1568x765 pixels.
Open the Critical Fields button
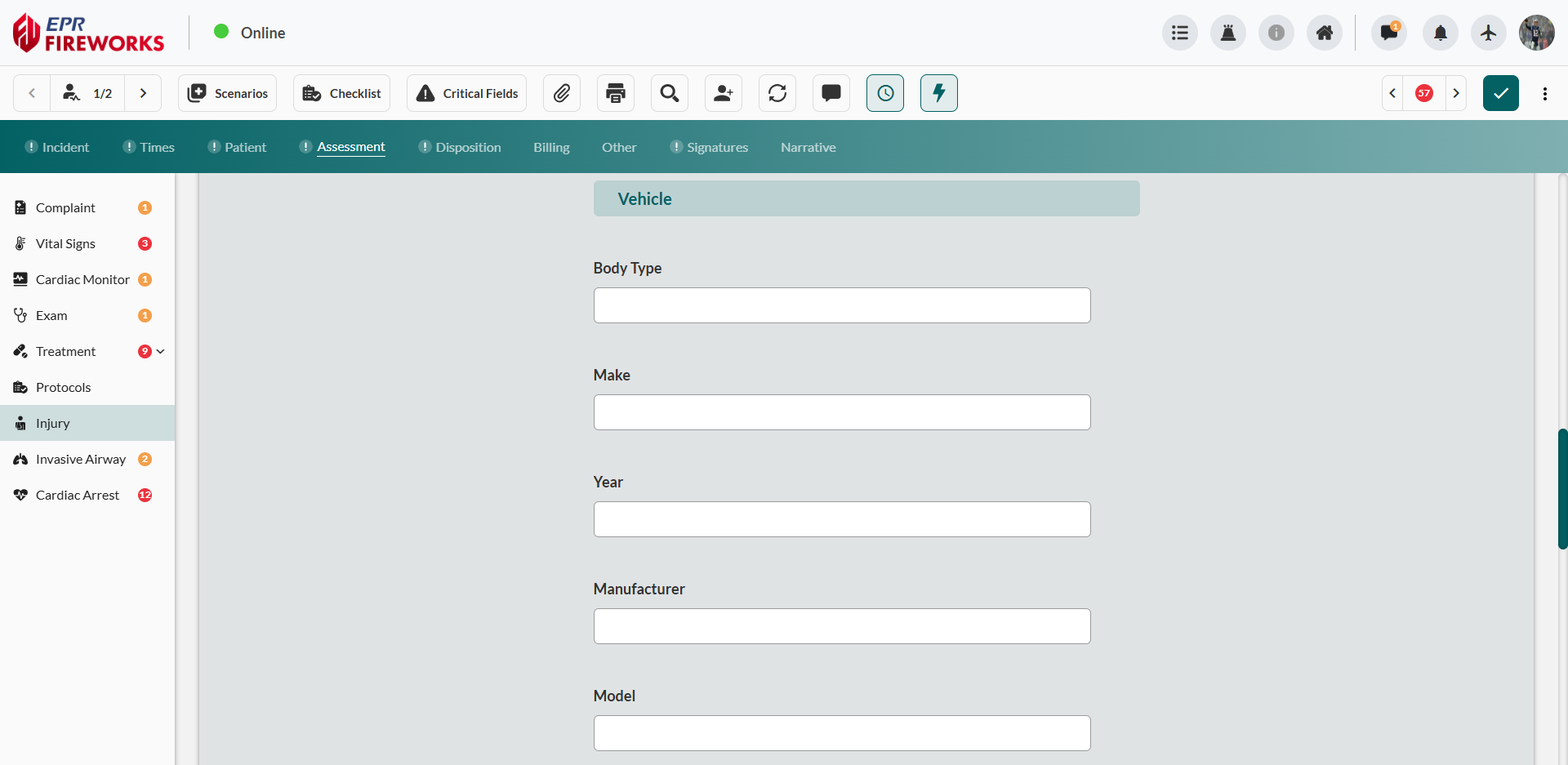(x=467, y=93)
